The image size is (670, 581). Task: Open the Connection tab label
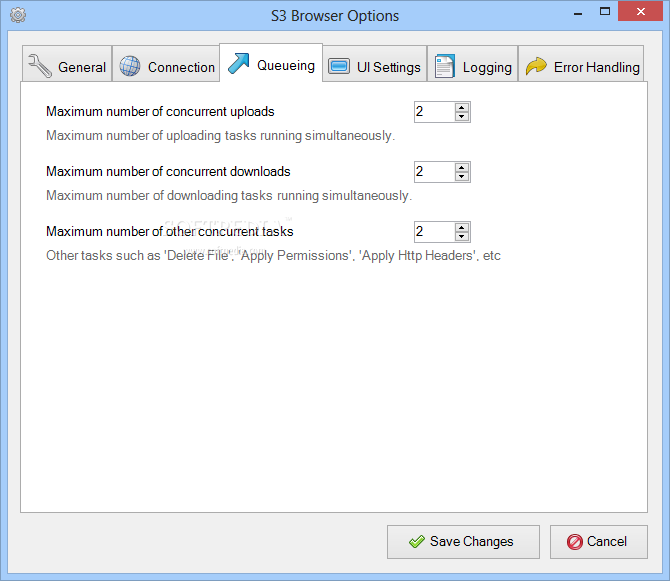tap(181, 67)
